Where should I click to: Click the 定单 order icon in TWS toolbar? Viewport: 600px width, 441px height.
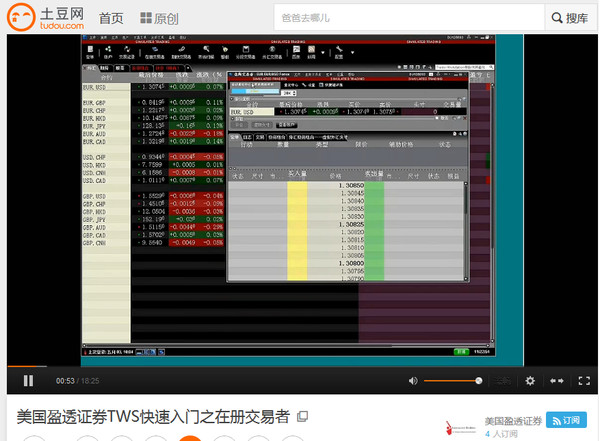(x=90, y=52)
